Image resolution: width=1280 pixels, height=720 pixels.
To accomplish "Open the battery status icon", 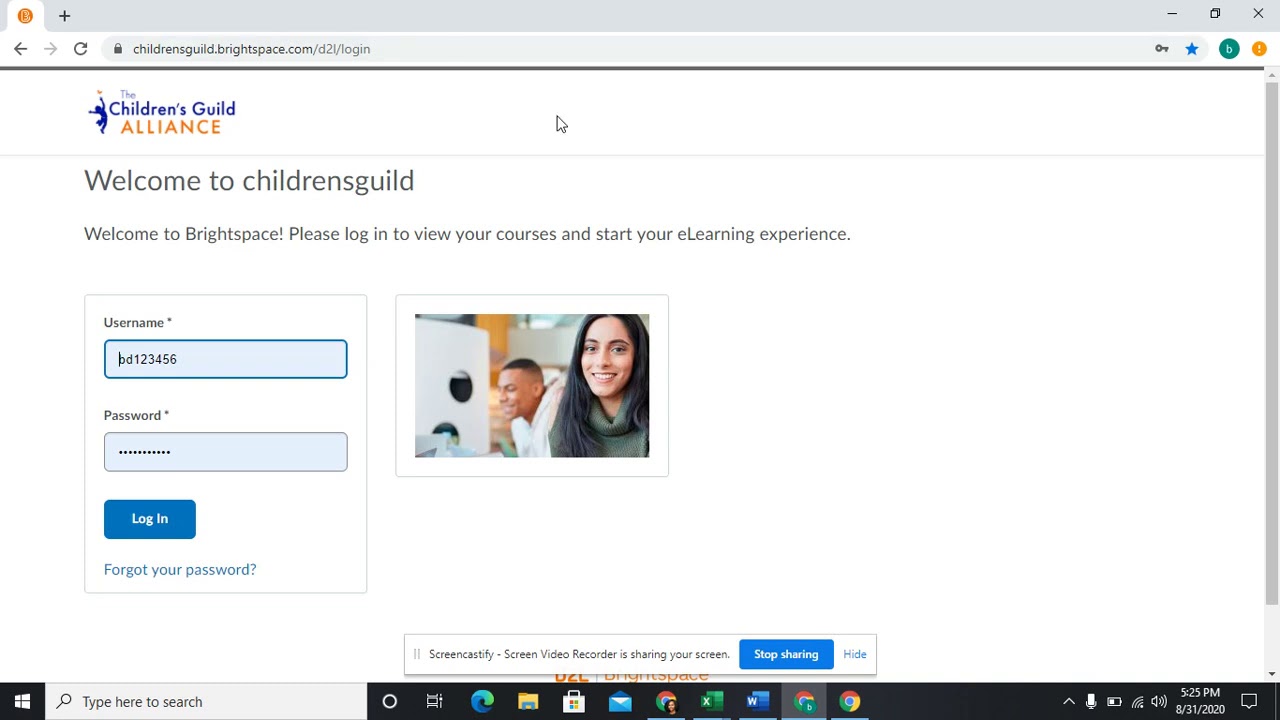I will coord(1114,702).
